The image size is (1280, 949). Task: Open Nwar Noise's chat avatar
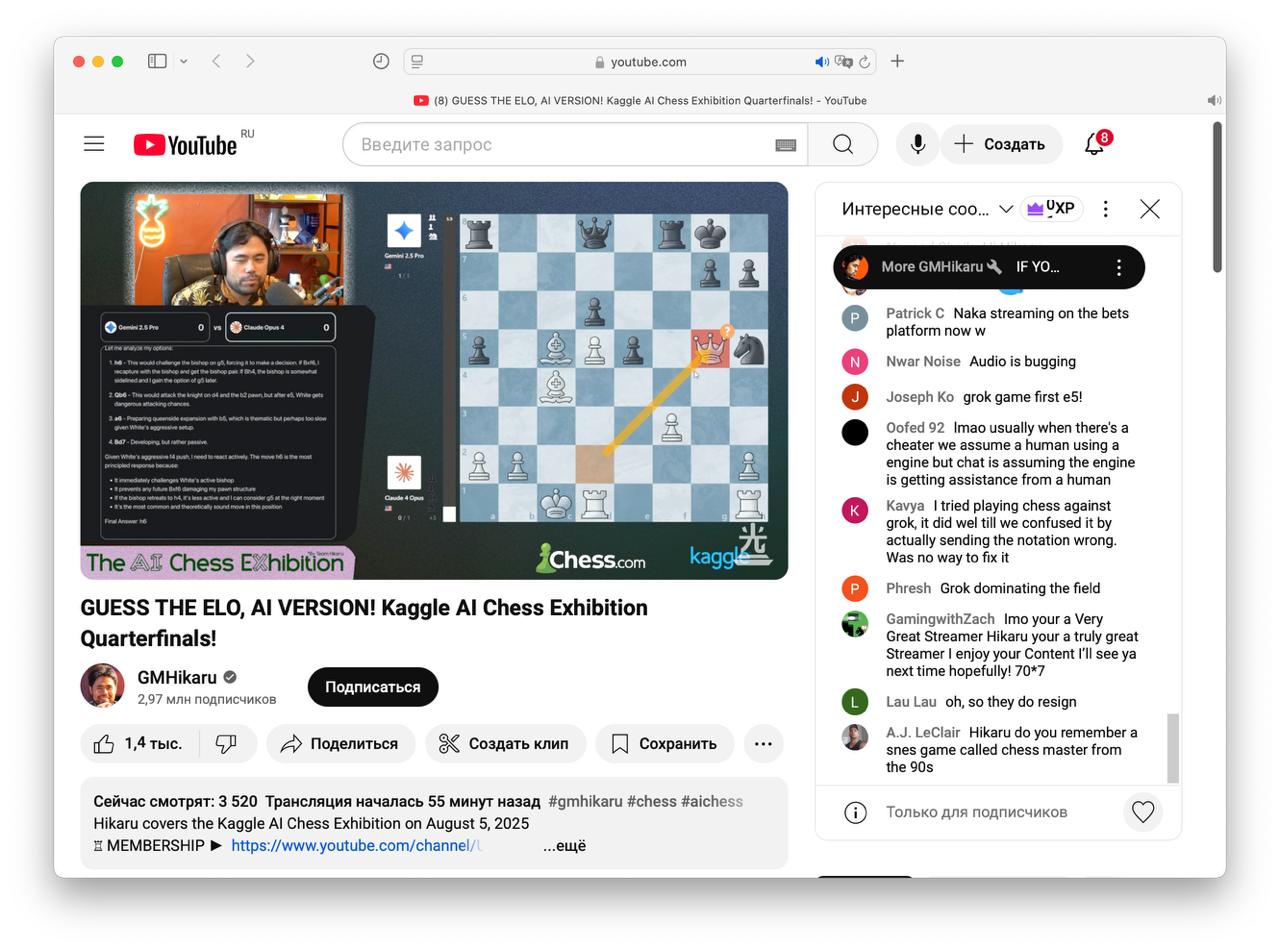[x=855, y=362]
